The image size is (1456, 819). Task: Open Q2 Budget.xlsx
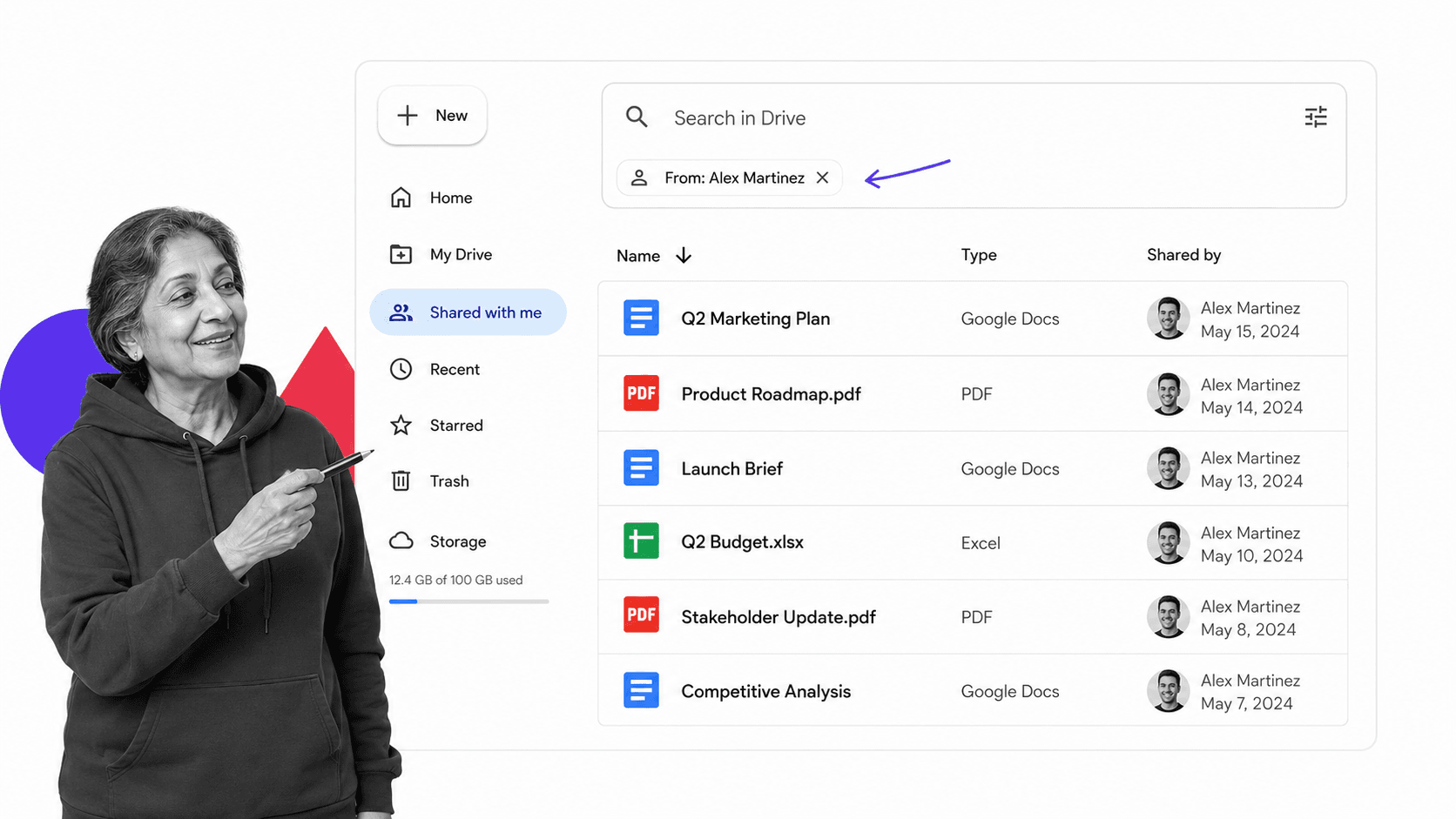(742, 541)
